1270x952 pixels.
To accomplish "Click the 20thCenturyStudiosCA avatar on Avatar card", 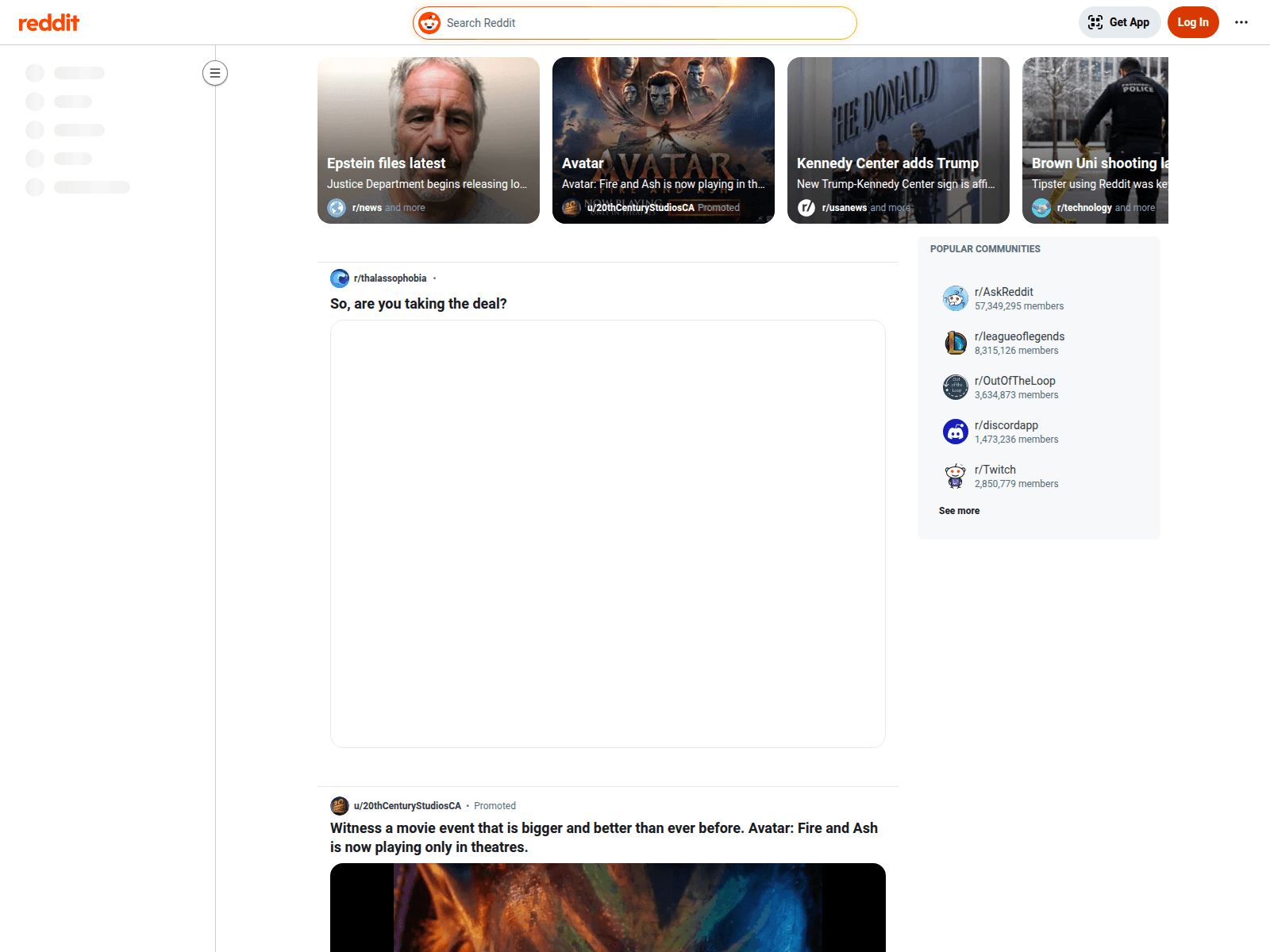I will point(571,208).
